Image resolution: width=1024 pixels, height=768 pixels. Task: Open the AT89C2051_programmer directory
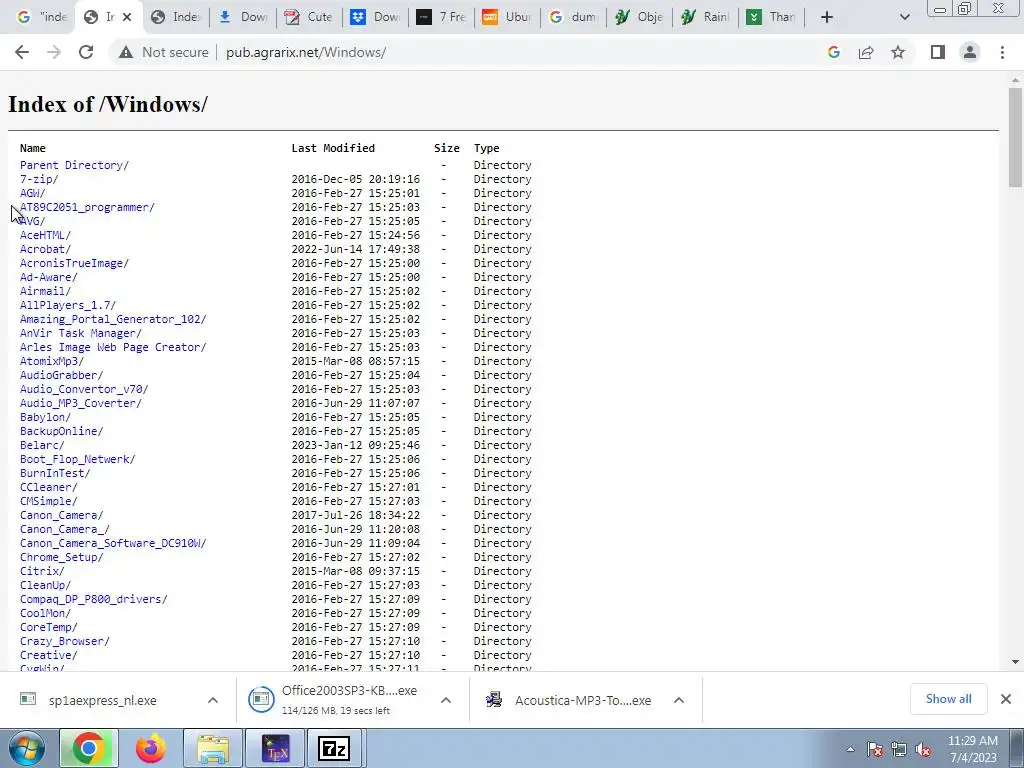pos(87,207)
